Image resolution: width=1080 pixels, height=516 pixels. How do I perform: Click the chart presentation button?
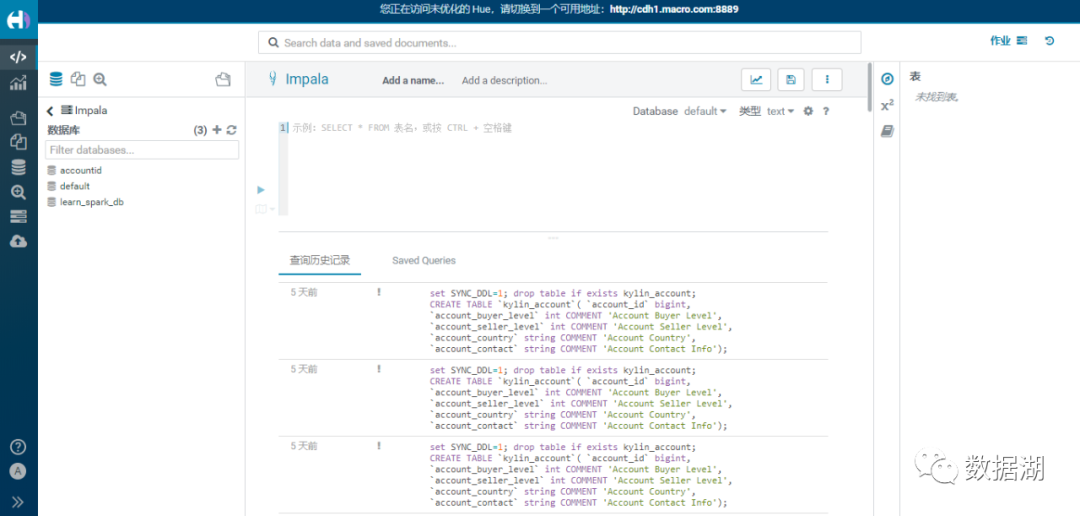point(756,80)
